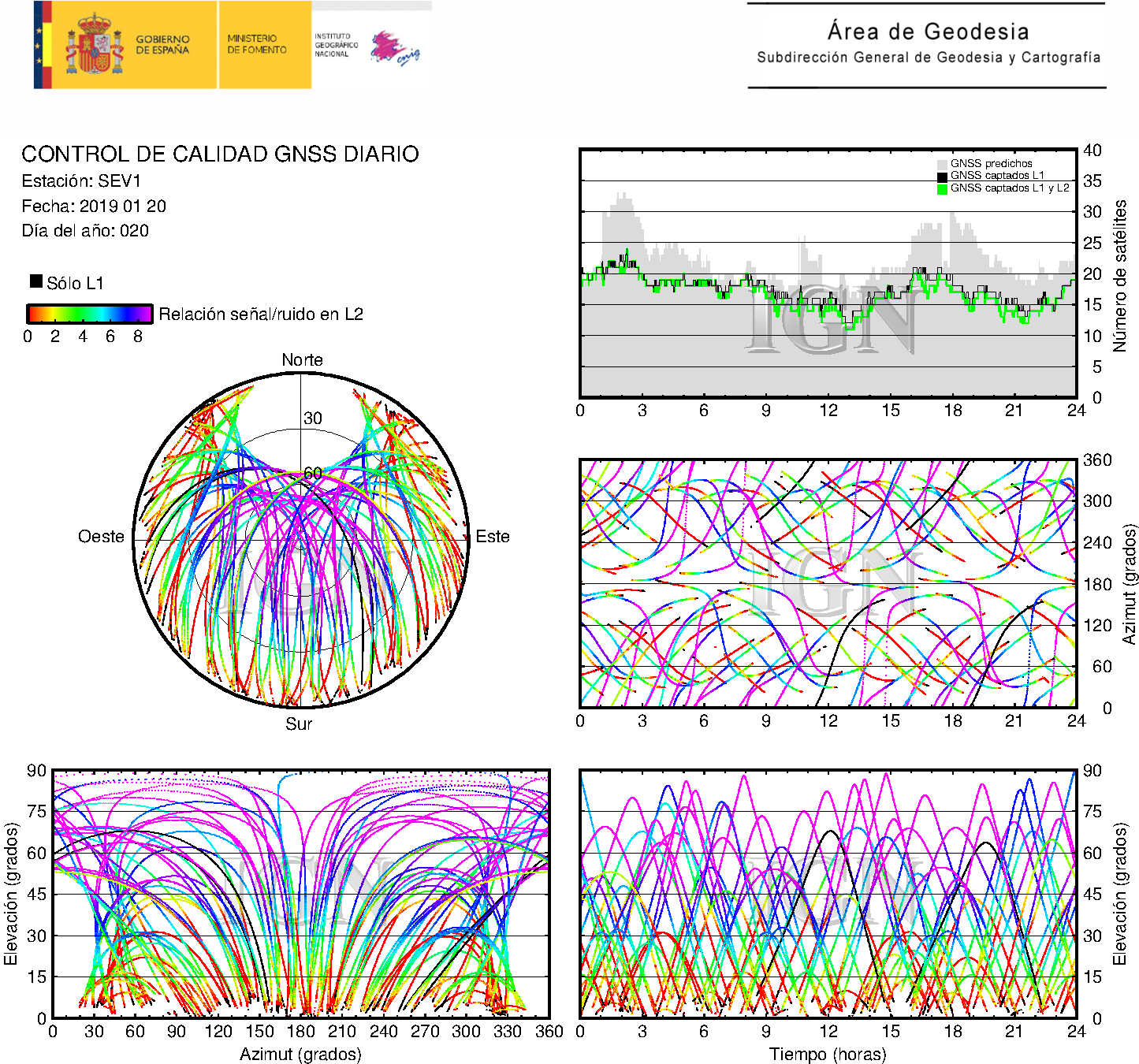Click the gray GNSS predichos legend marker
This screenshot has width=1139, height=1064.
[942, 164]
